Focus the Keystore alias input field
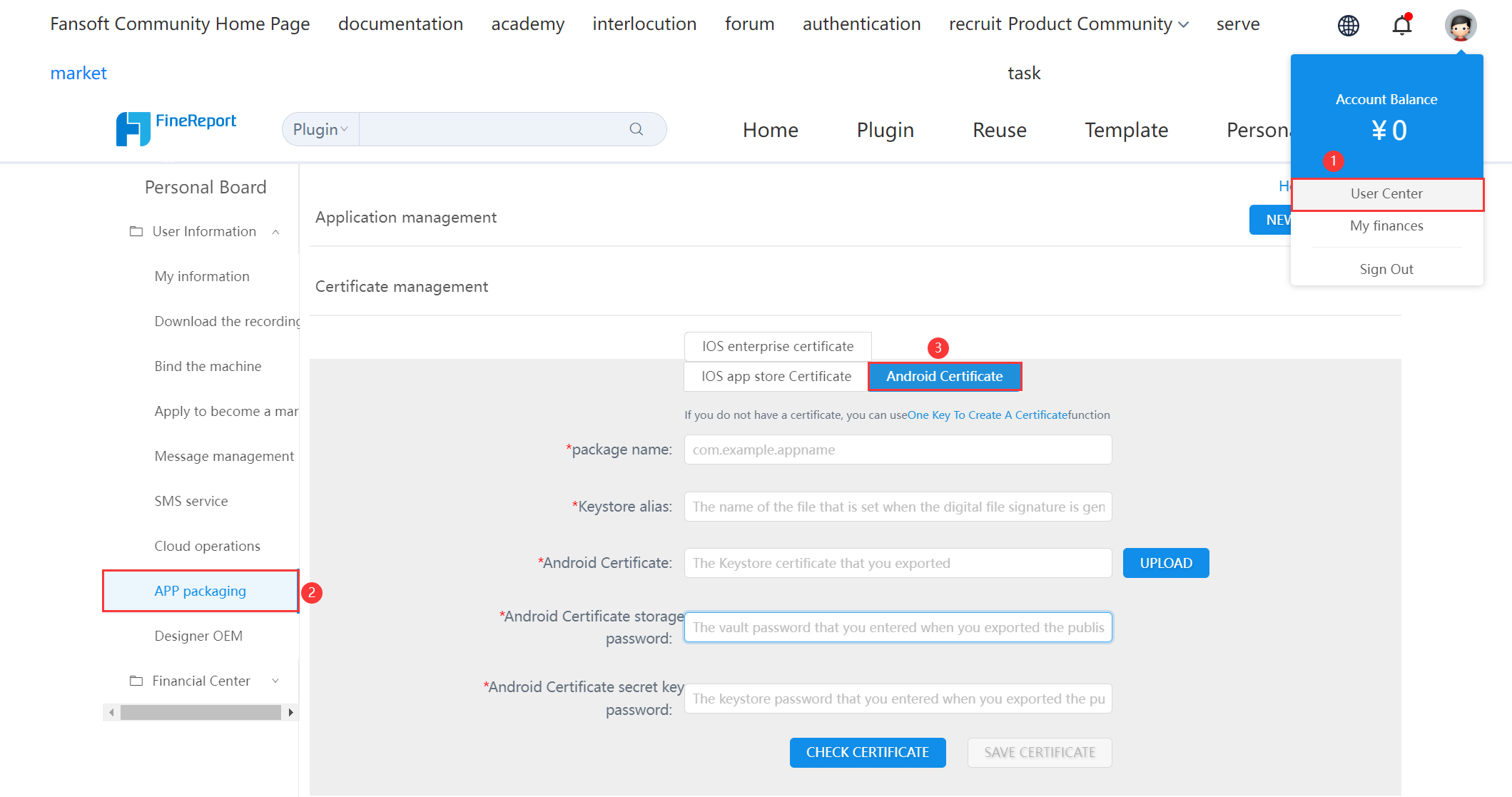The image size is (1512, 797). 898,507
